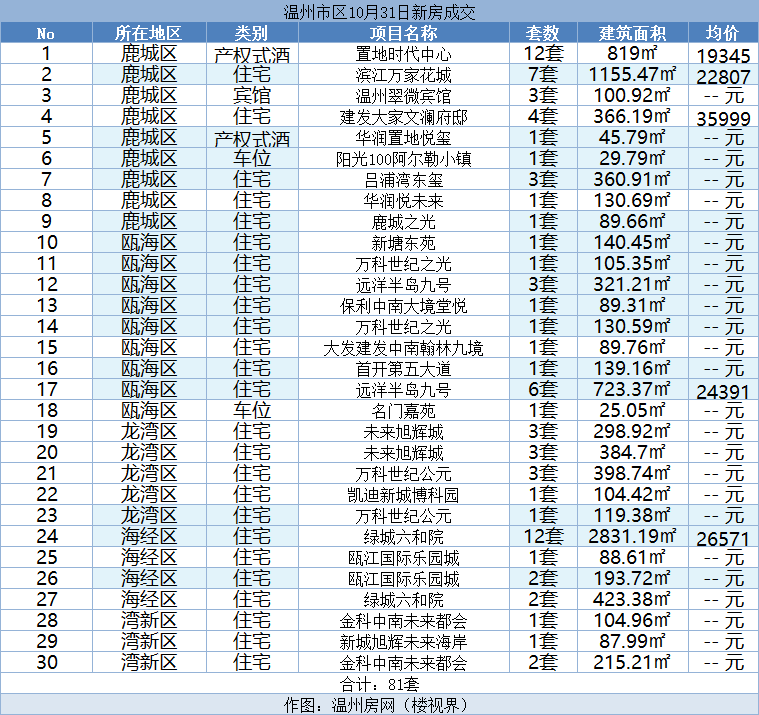The image size is (759, 715).
Task: Click project name 置地时代中心
Action: 403,54
